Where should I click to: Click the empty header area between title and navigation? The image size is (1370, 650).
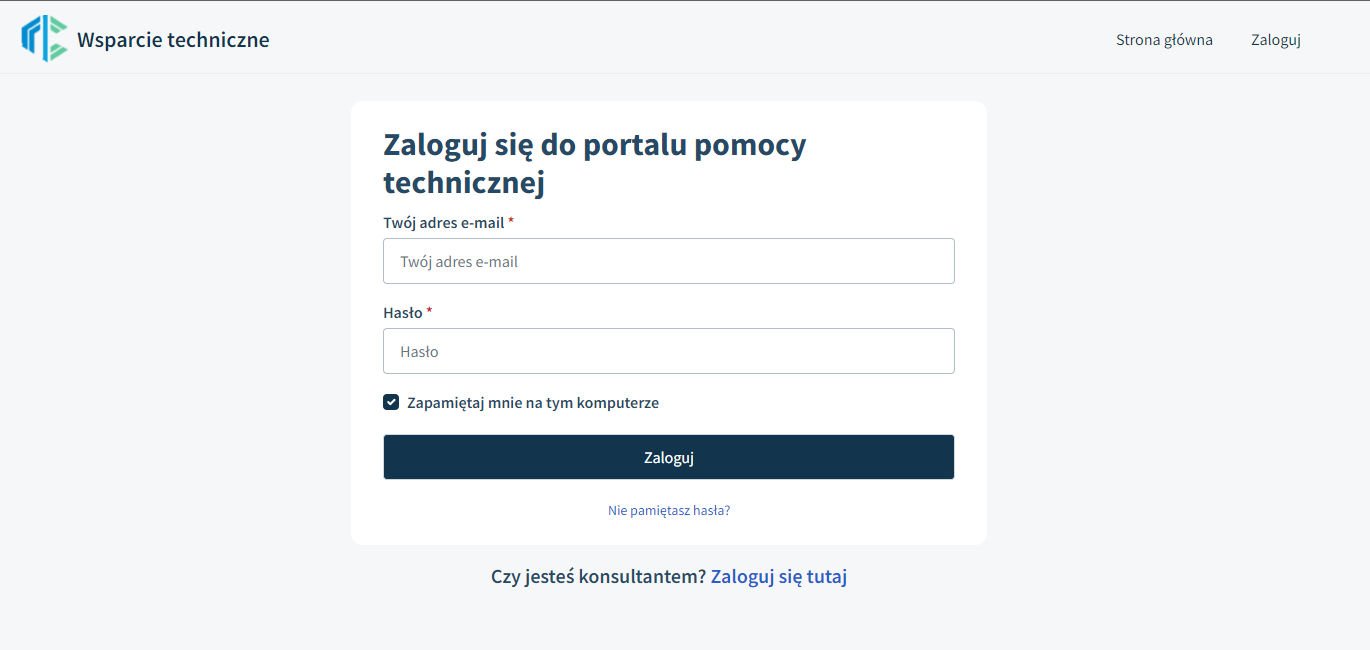click(x=690, y=40)
